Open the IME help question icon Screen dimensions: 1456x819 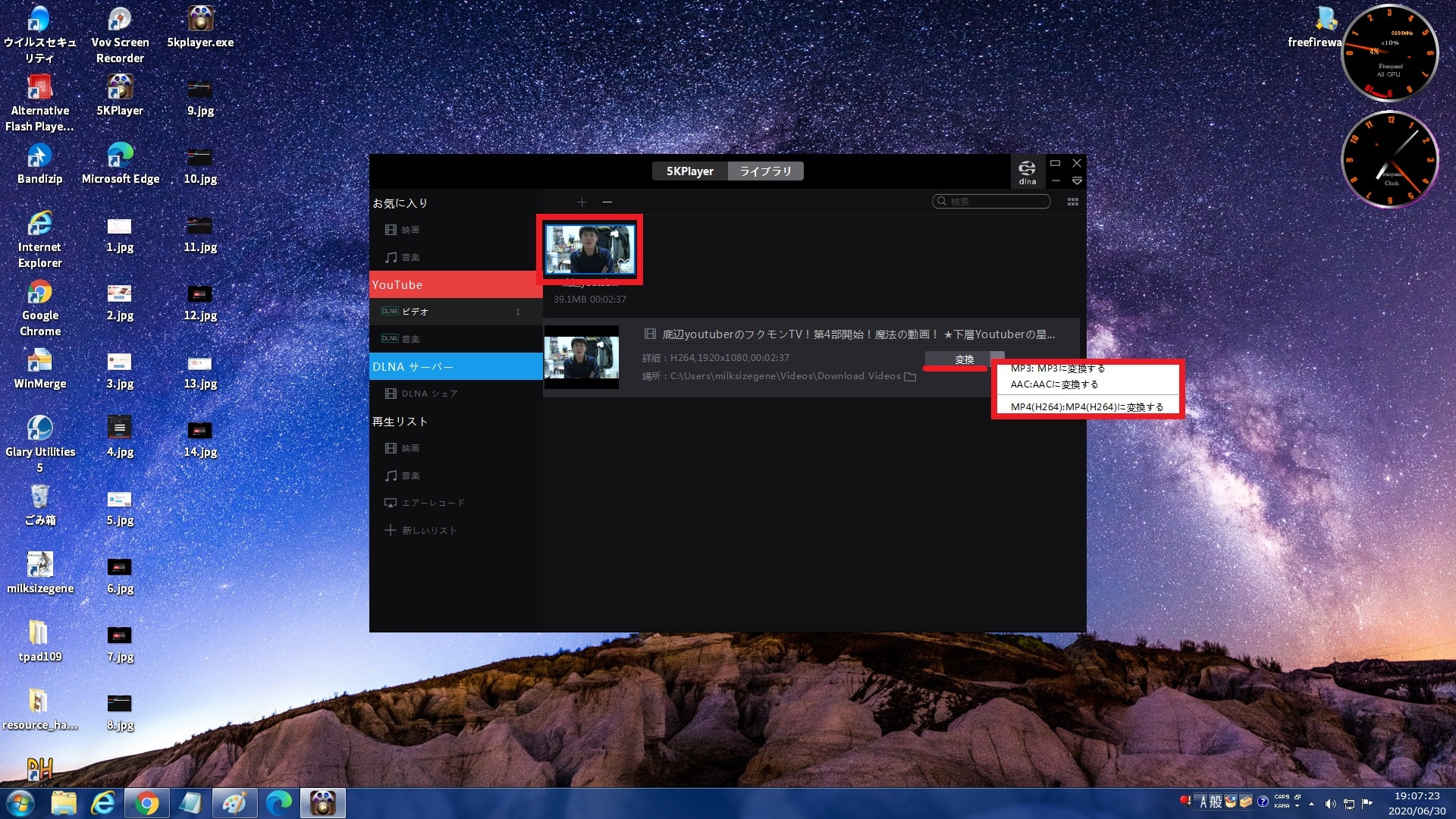pos(1263,802)
